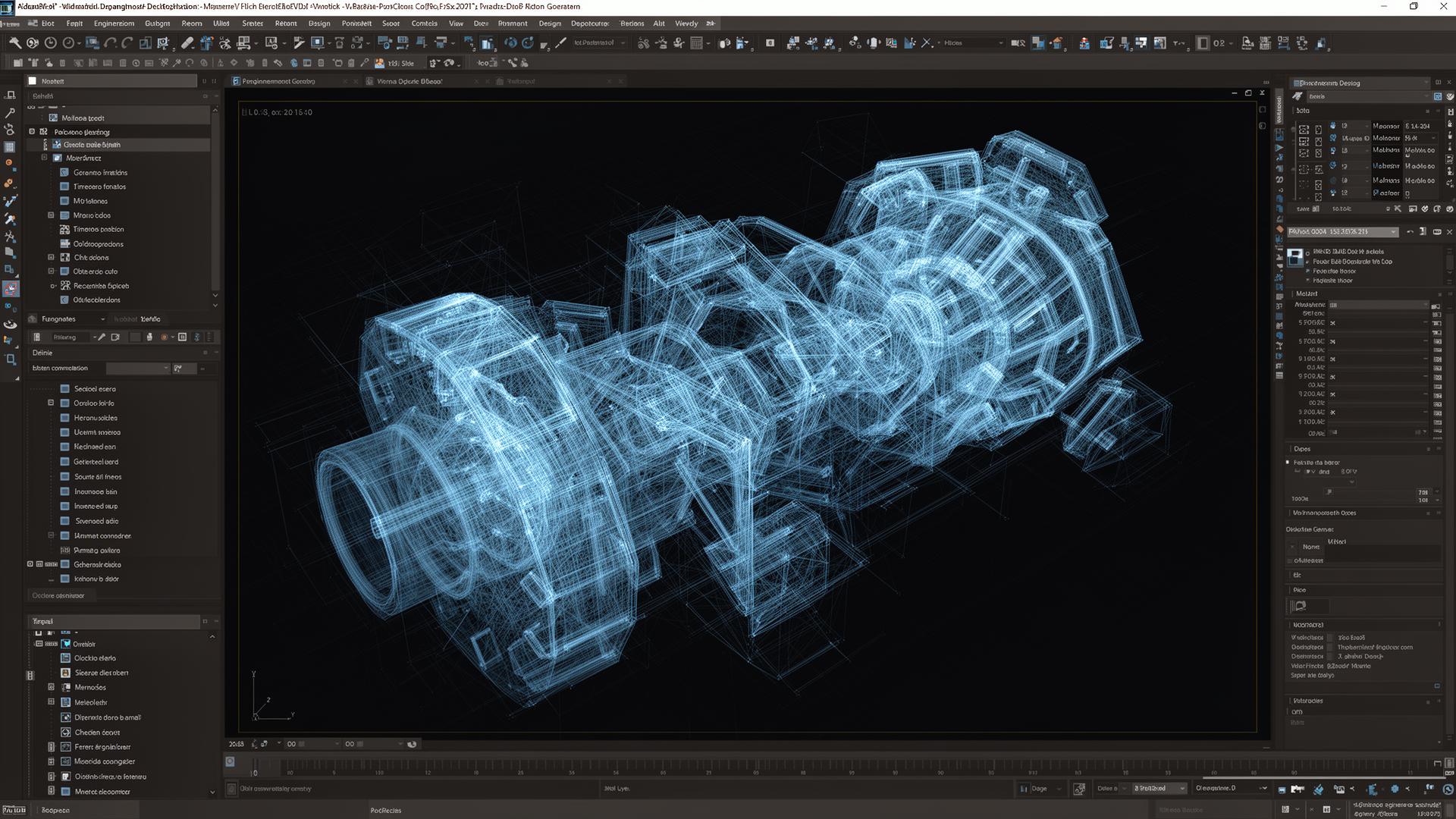Click 'Olor asaweitaby ceetry' status field
Screen dimensions: 1456x819
coord(276,789)
